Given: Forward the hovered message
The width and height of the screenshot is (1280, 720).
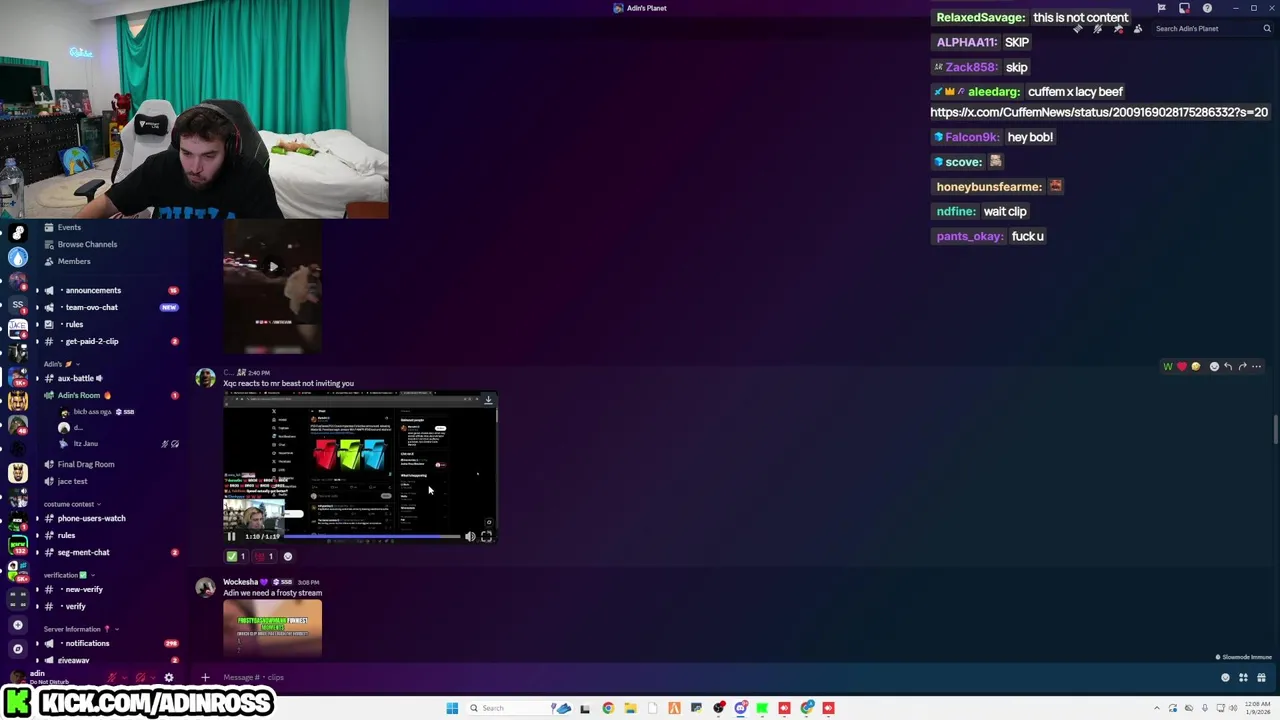Looking at the screenshot, I should click(1242, 367).
